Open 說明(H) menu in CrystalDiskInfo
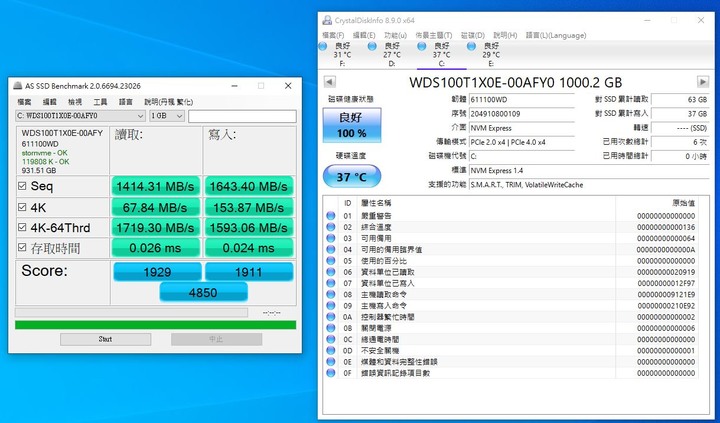The width and height of the screenshot is (720, 423). [505, 35]
